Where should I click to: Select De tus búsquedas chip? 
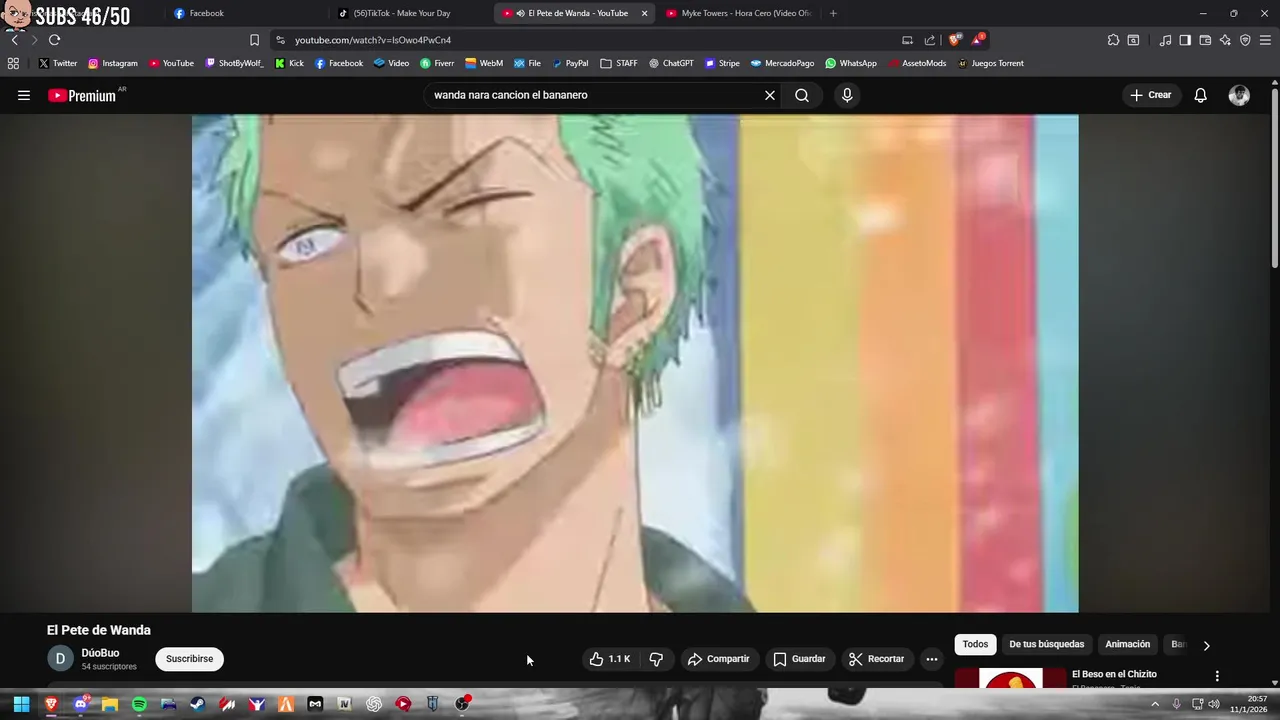pyautogui.click(x=1046, y=645)
